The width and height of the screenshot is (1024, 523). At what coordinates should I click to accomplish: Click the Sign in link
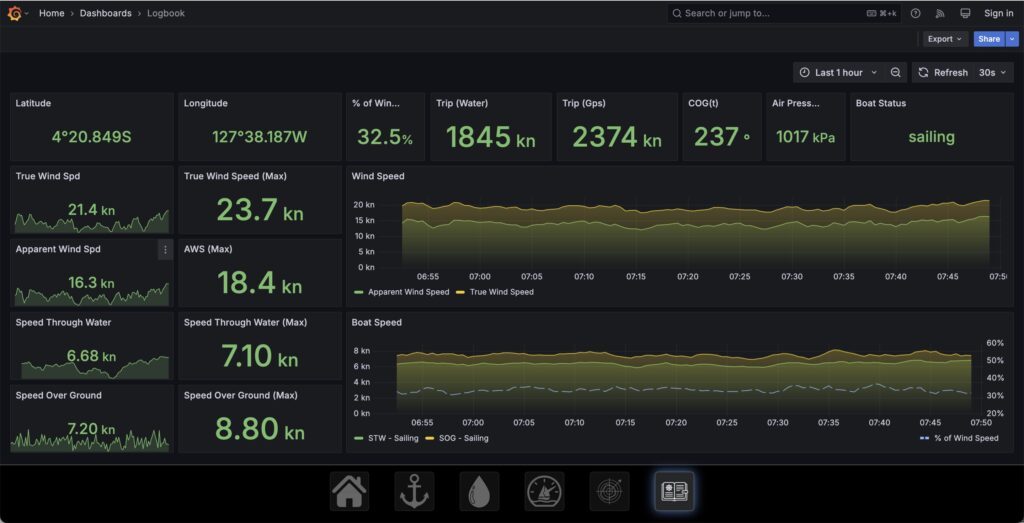(x=998, y=13)
